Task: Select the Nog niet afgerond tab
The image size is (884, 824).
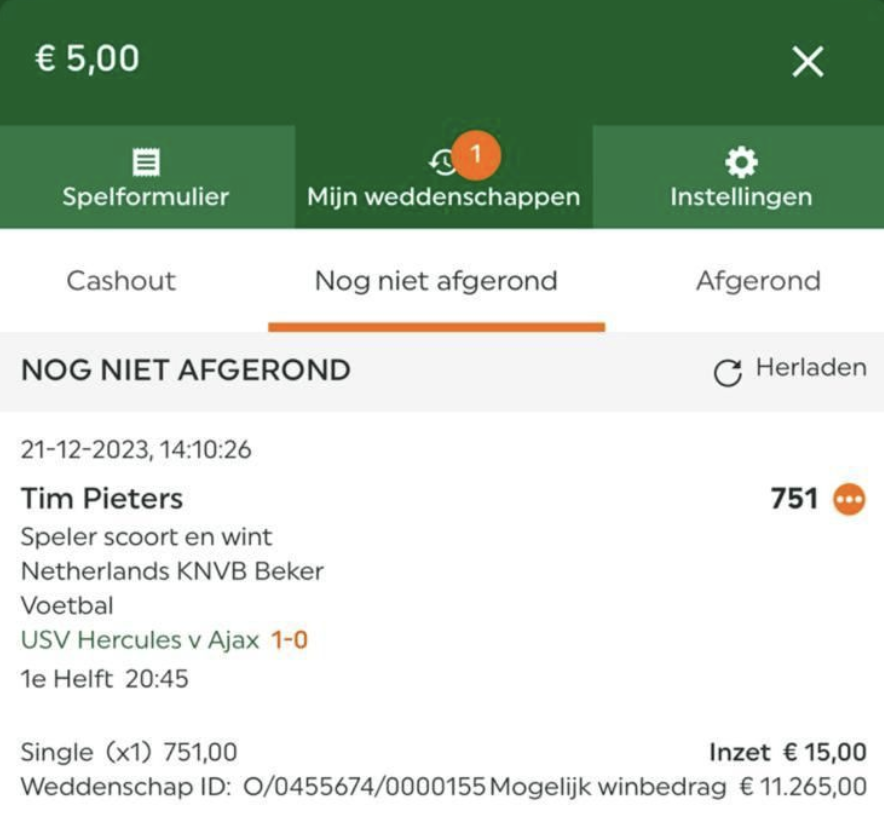Action: (436, 281)
